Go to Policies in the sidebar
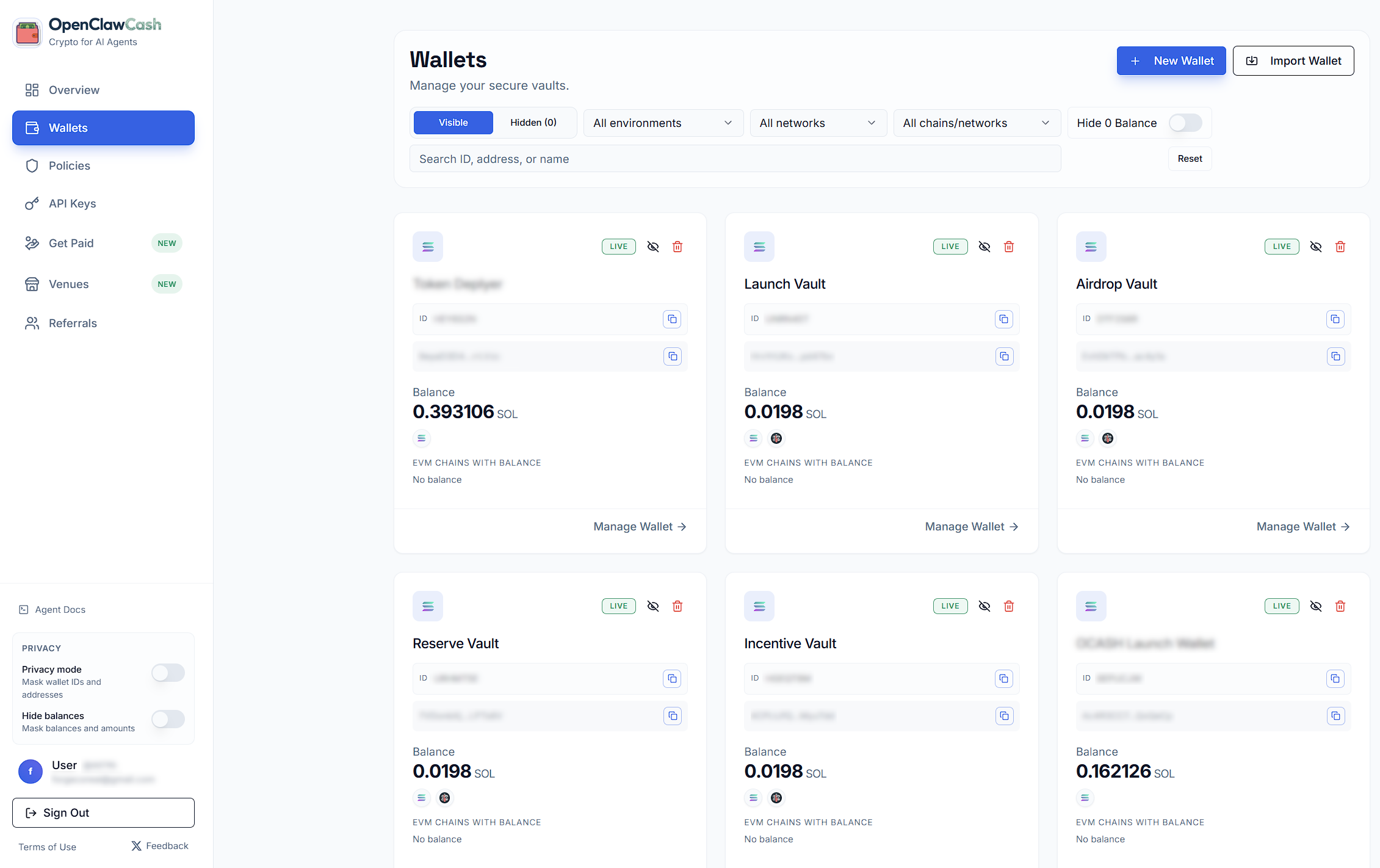Screen dimensions: 1380x868 tap(69, 165)
